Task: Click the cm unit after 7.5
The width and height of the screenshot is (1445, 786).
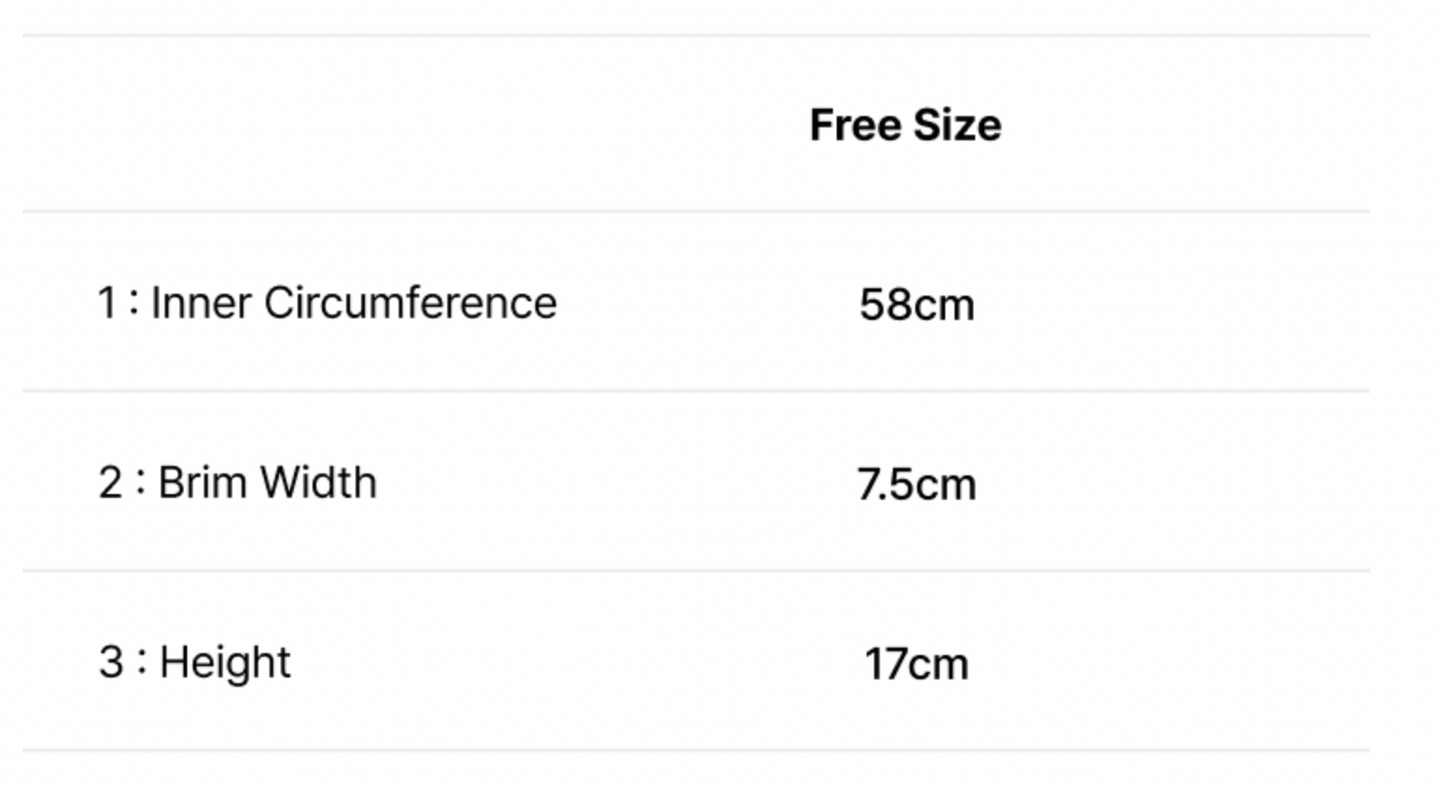Action: (x=946, y=486)
